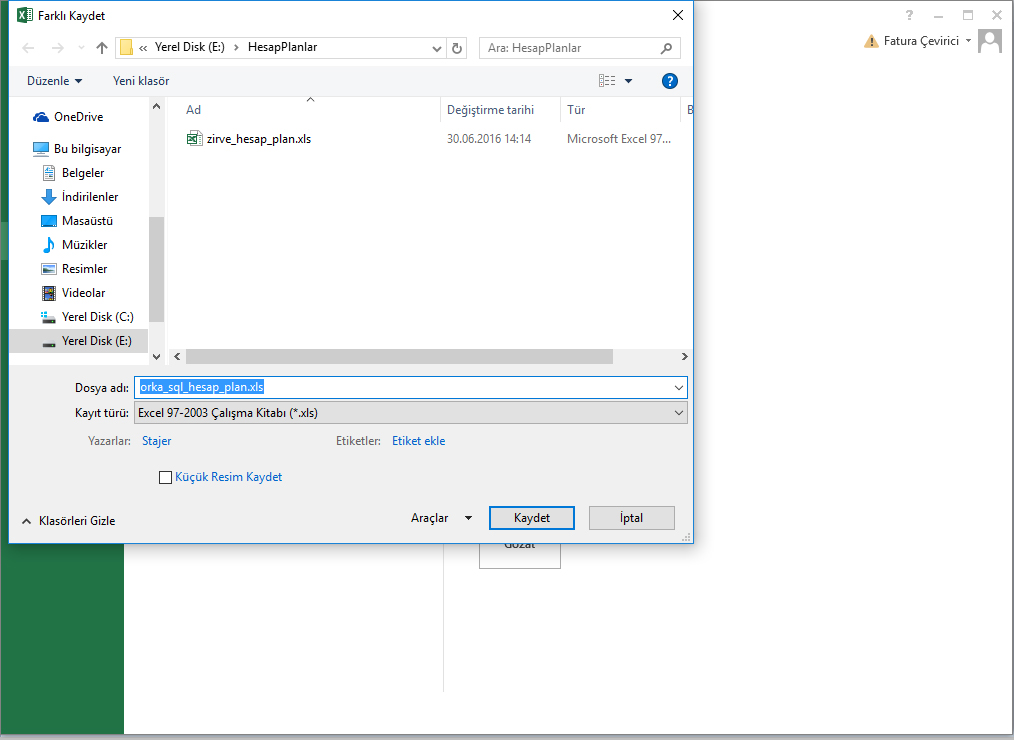Open the Düzenle menu
This screenshot has width=1014, height=740.
point(54,81)
